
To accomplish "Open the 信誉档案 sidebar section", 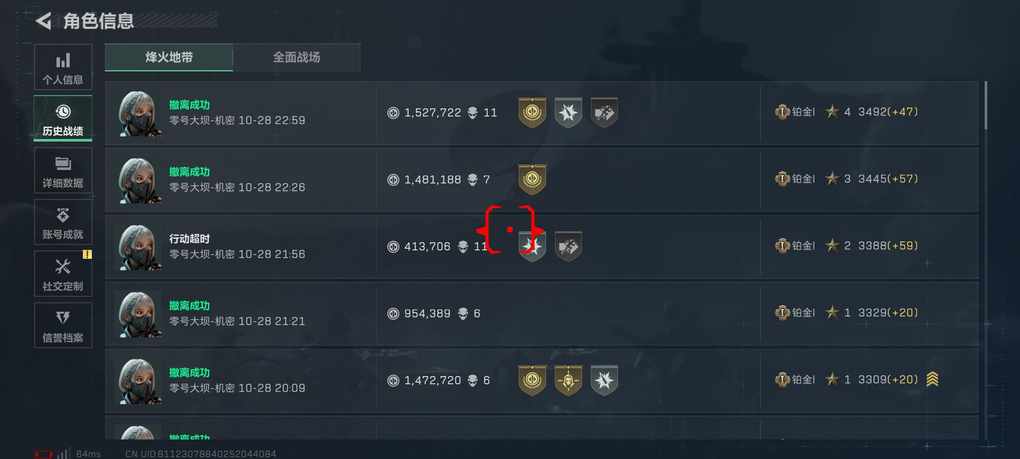I will coord(63,325).
